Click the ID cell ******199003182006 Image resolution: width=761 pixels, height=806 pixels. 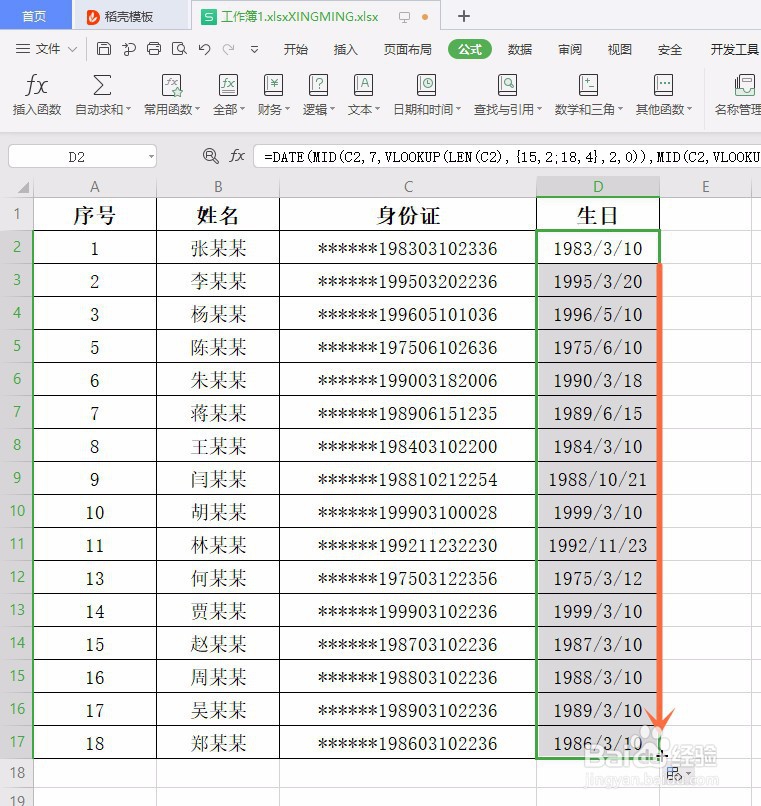click(x=408, y=380)
